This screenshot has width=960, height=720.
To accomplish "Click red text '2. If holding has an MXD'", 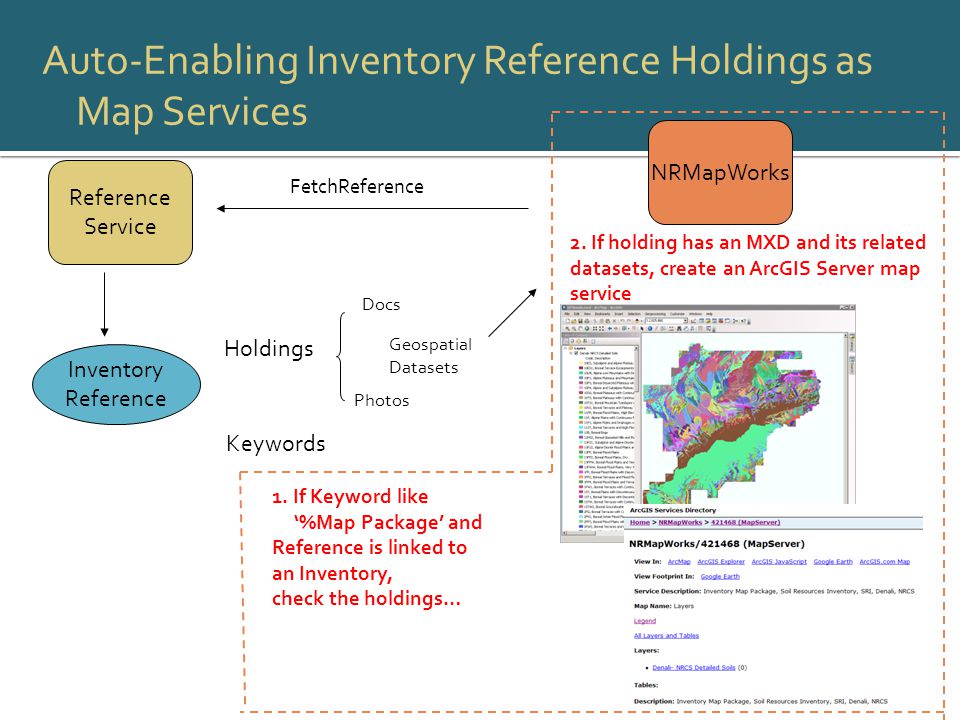I will click(680, 242).
